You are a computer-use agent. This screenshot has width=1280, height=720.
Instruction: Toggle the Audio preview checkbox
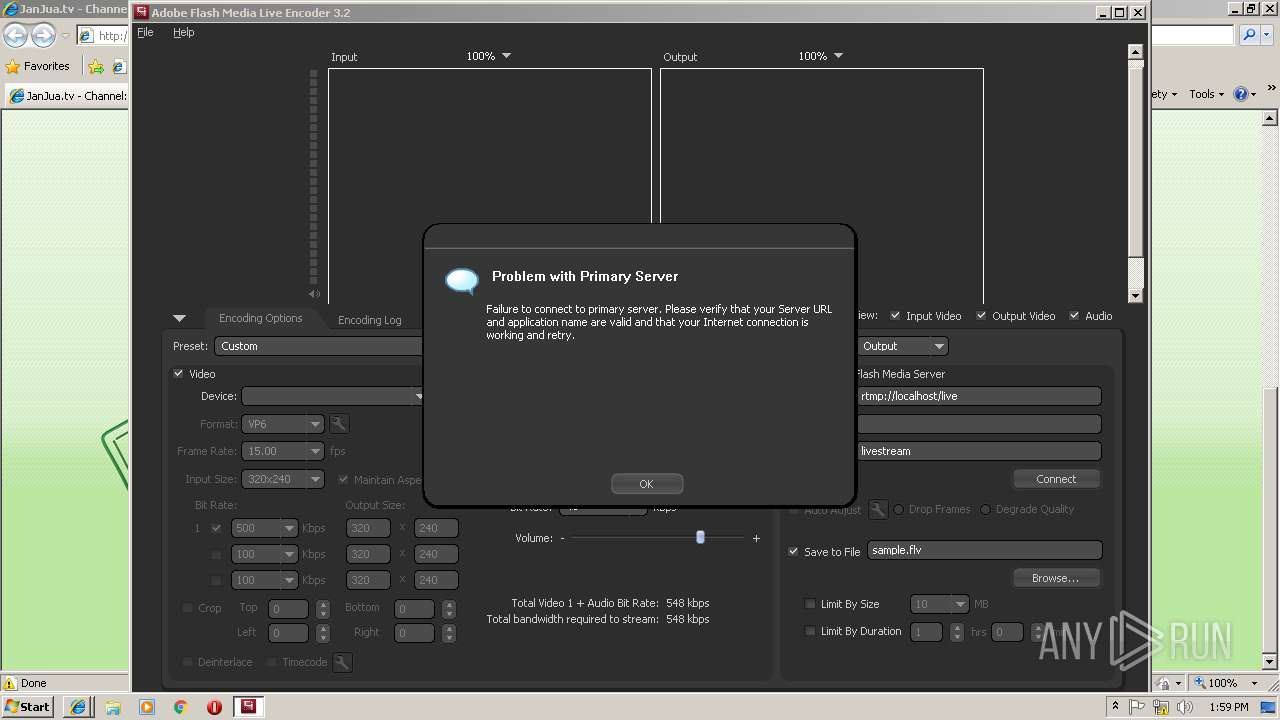click(x=1075, y=315)
